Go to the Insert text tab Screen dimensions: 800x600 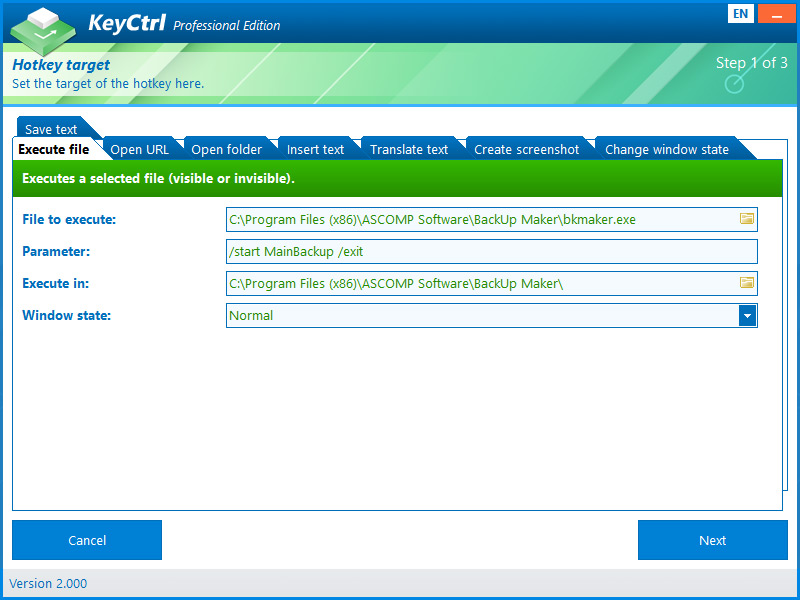point(315,149)
